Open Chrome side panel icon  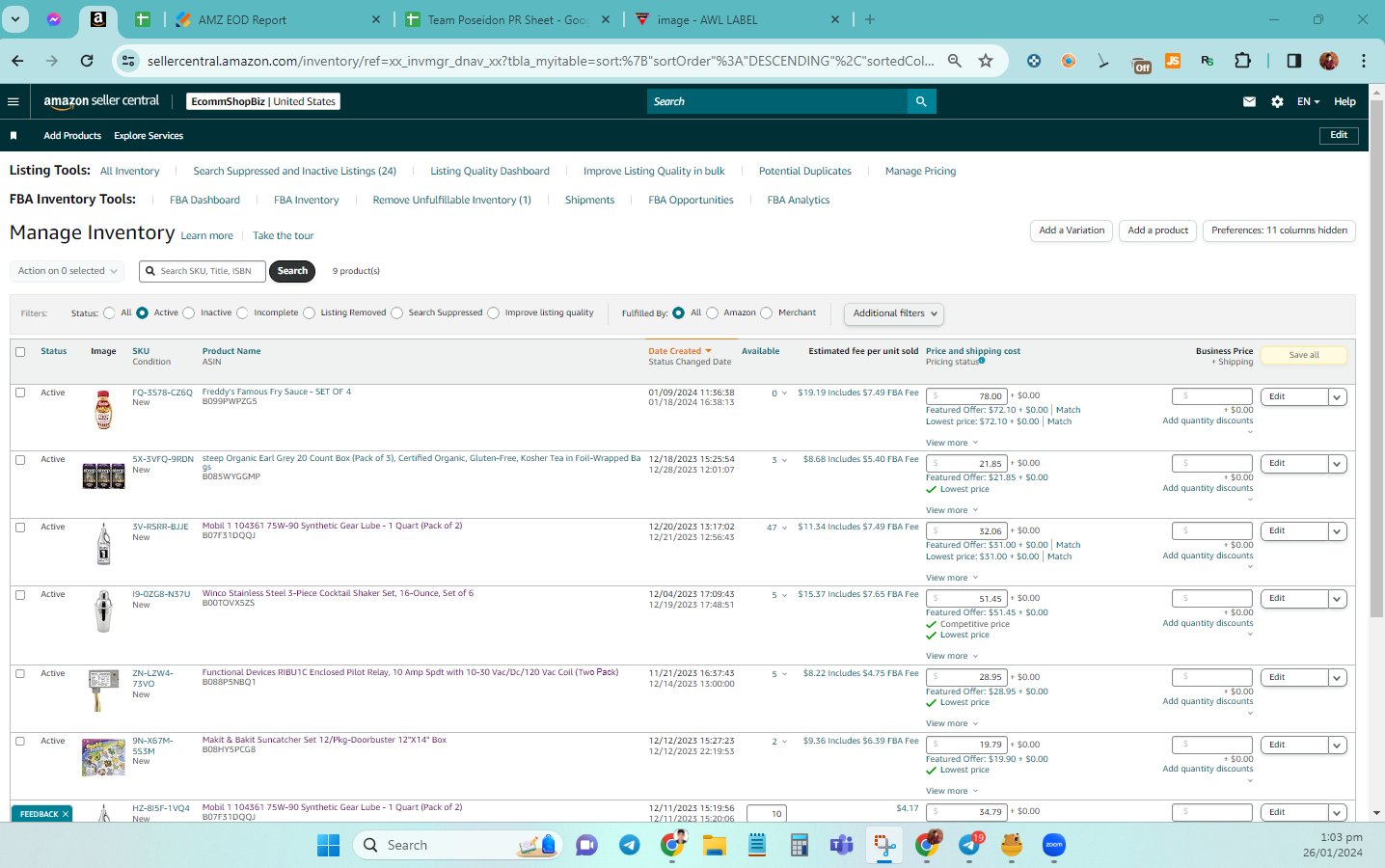point(1293,61)
